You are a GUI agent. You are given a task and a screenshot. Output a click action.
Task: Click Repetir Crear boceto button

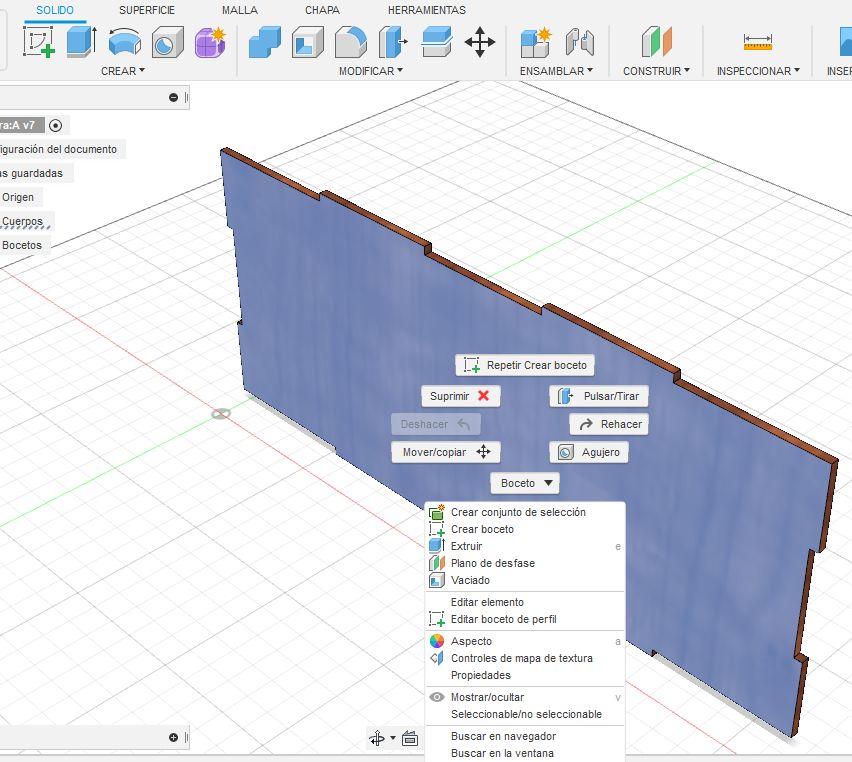[x=525, y=365]
